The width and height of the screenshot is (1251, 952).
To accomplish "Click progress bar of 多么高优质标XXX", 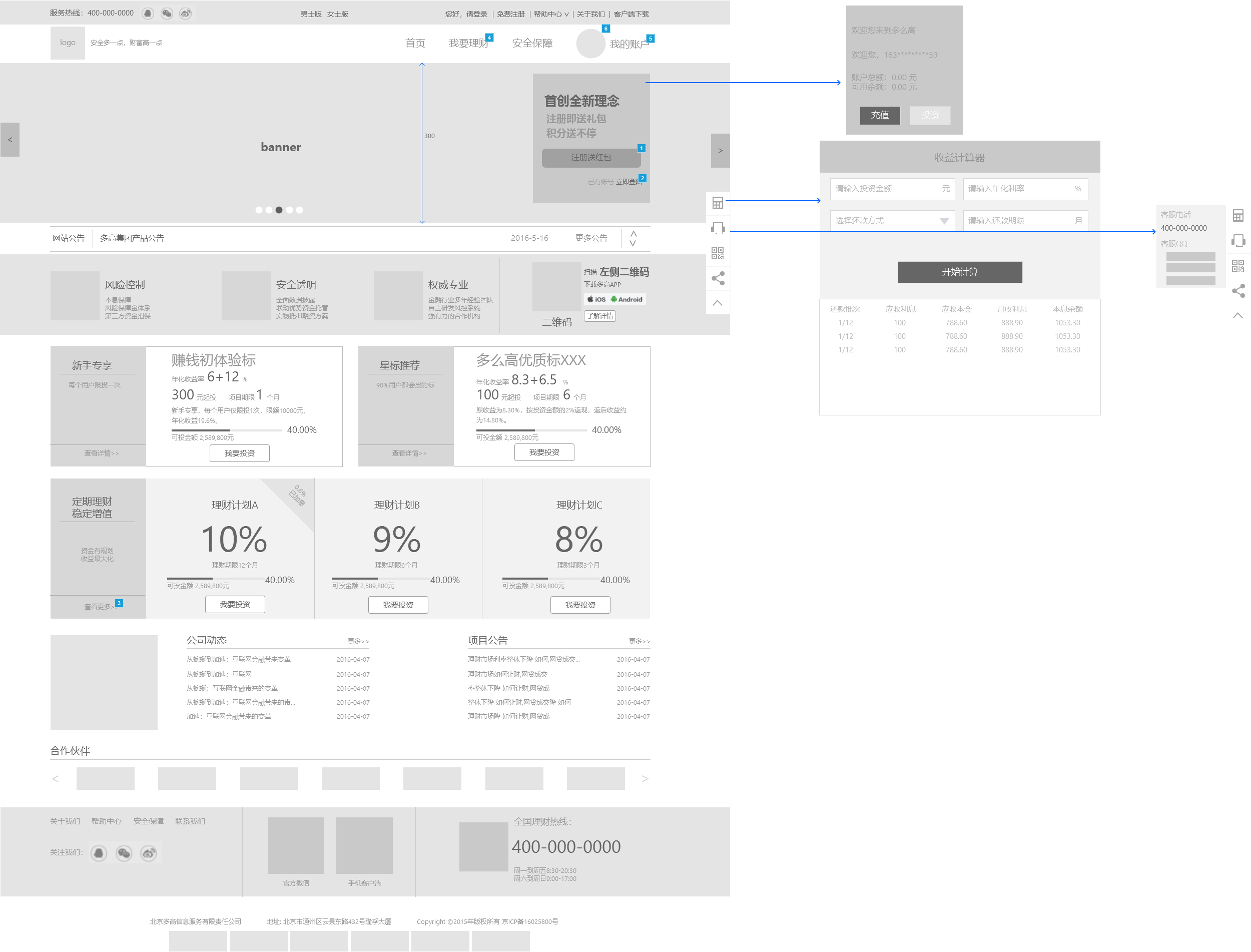I will [531, 430].
